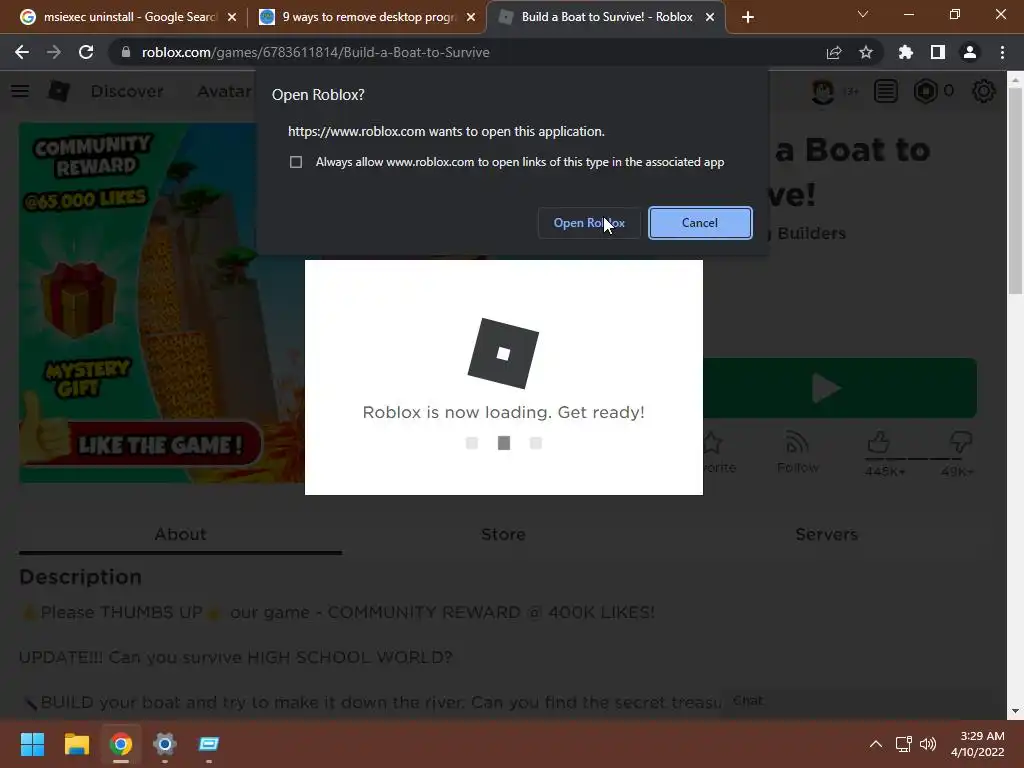This screenshot has height=768, width=1024.
Task: Click the Roblox user avatar headshot
Action: pos(823,91)
